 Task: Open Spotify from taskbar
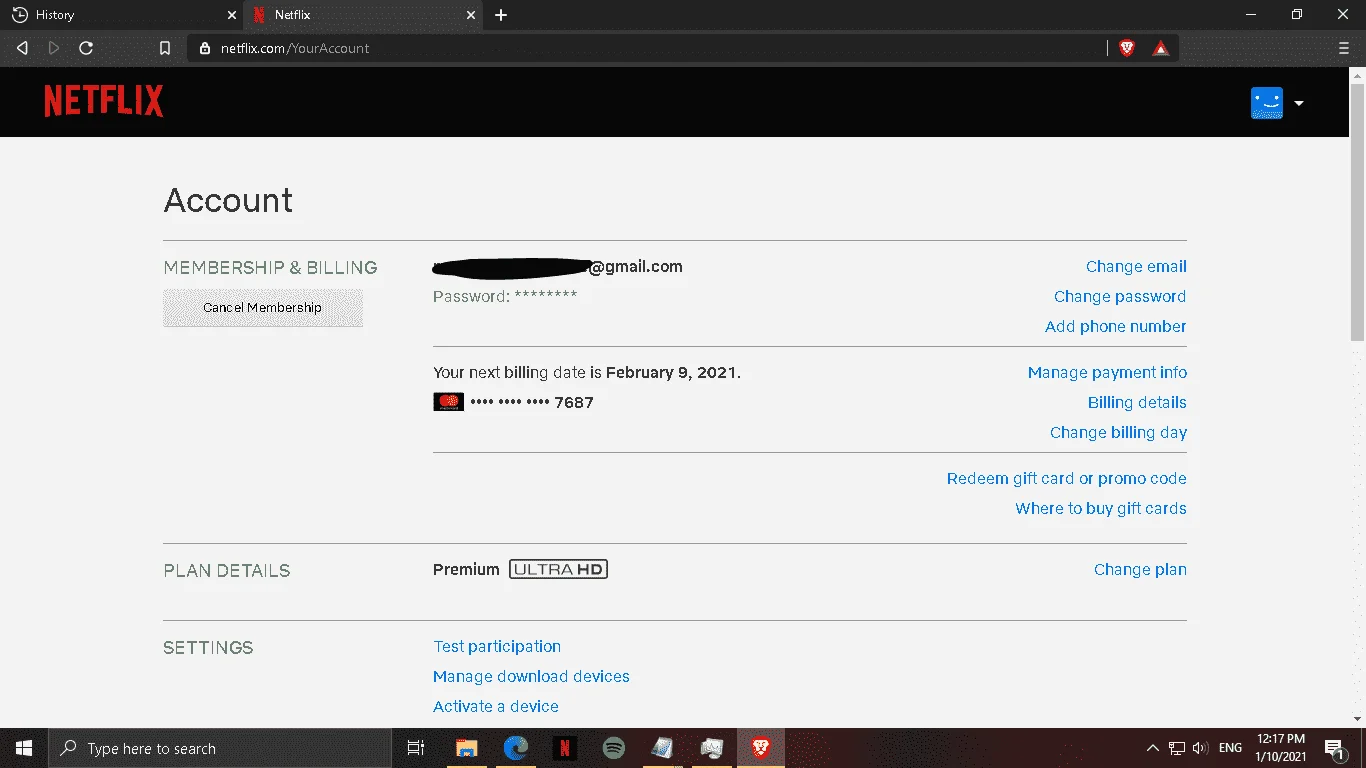tap(614, 748)
